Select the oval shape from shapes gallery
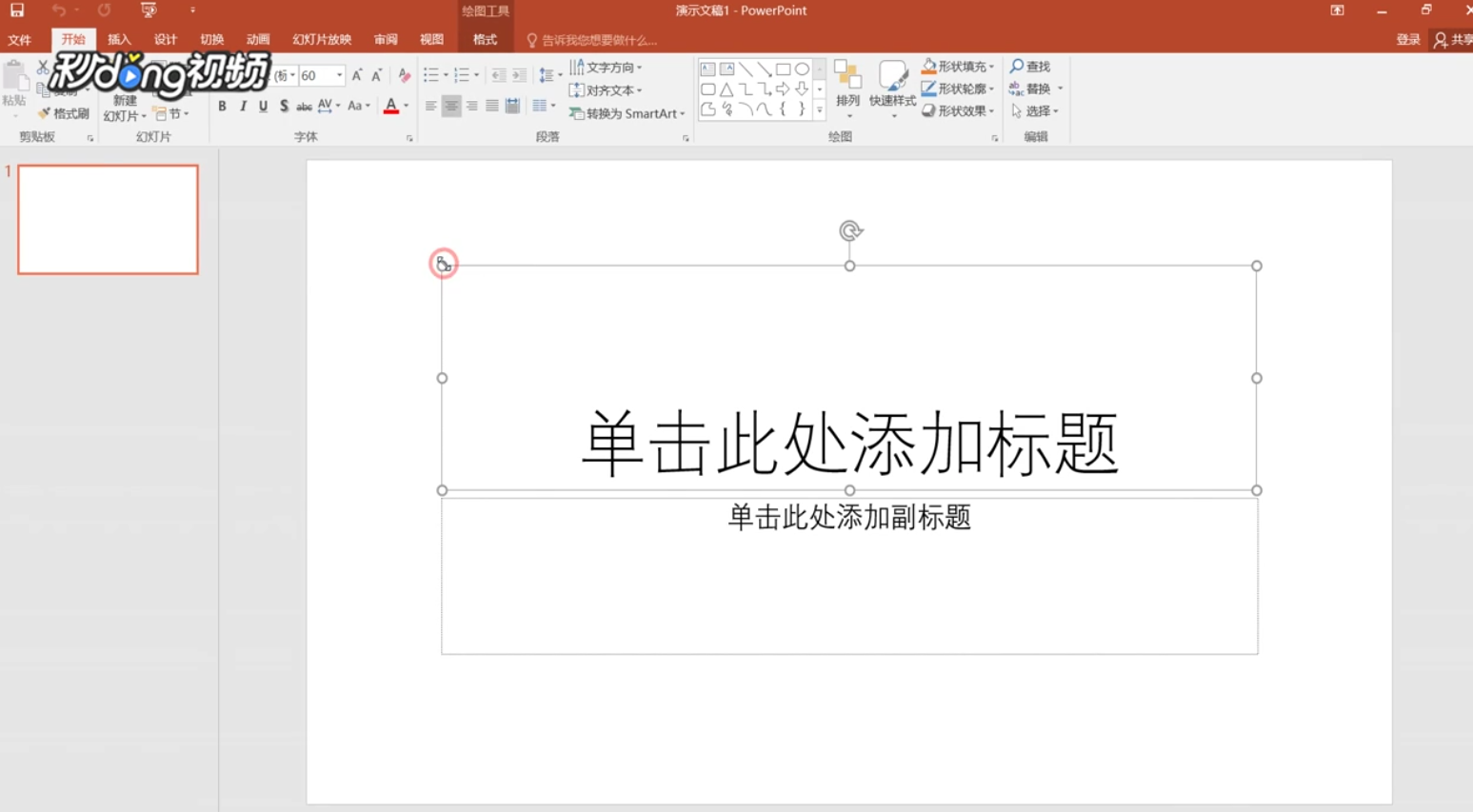The width and height of the screenshot is (1473, 812). pos(803,69)
